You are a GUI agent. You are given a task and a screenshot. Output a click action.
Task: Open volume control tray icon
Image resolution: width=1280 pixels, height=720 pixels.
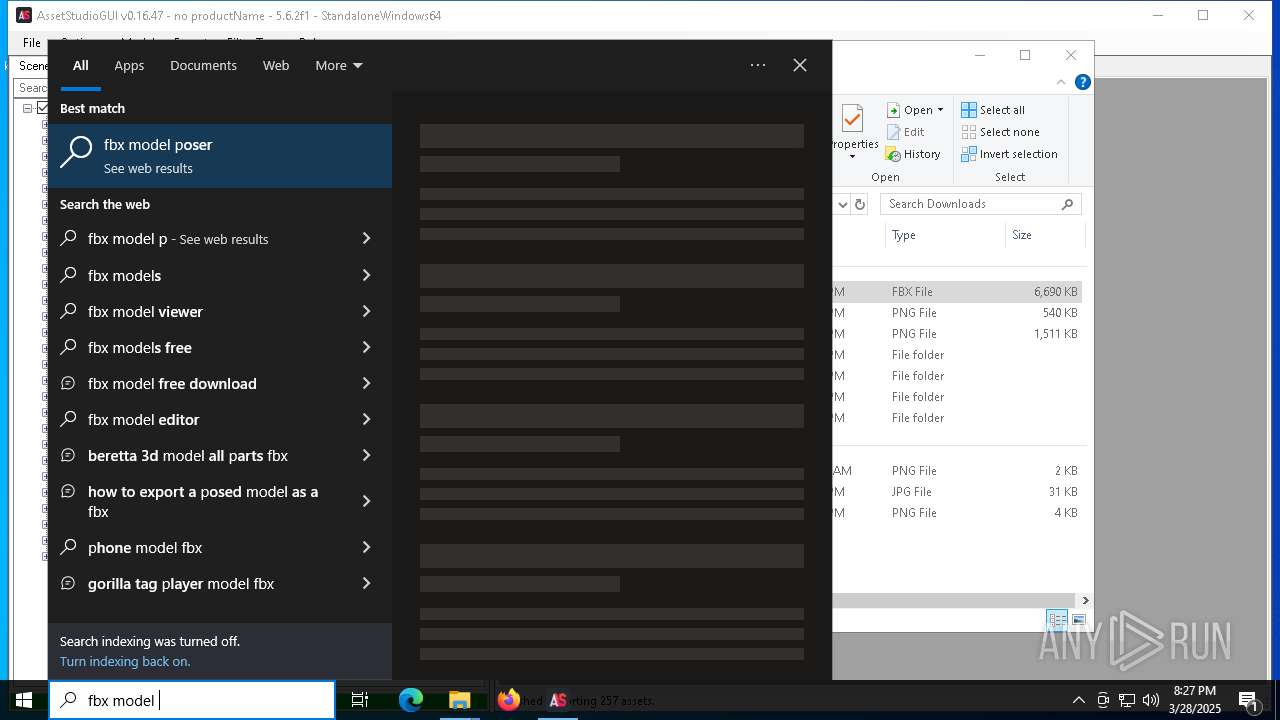tap(1151, 700)
